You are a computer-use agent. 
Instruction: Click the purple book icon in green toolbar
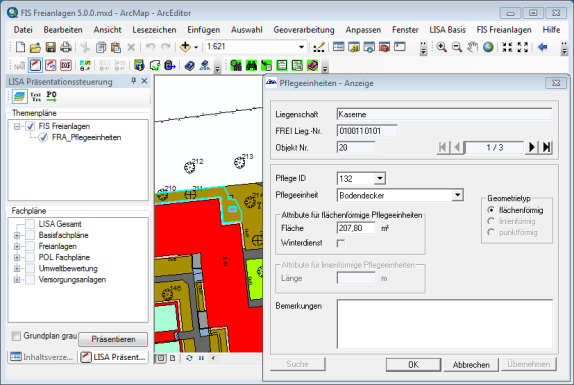click(313, 66)
